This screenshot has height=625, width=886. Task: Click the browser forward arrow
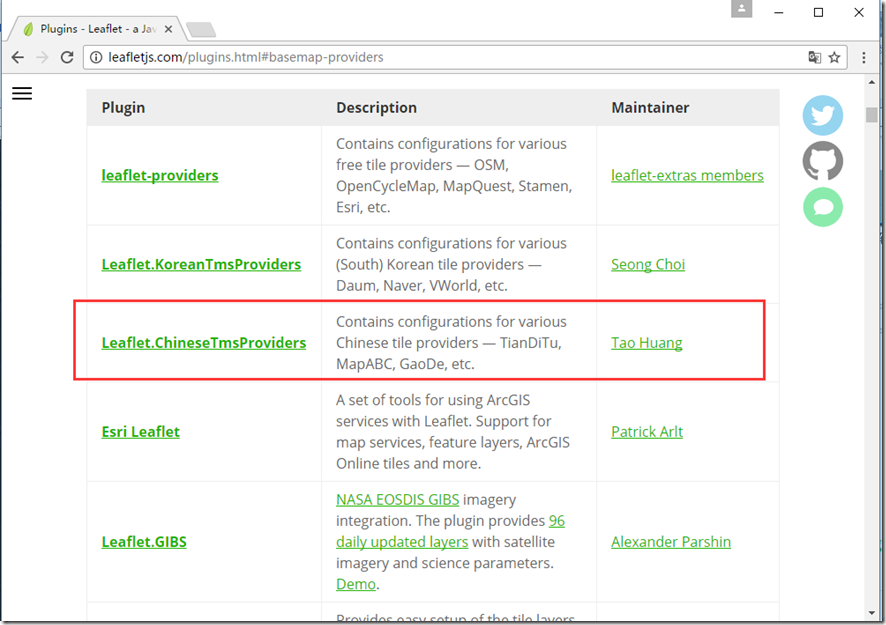[x=42, y=57]
